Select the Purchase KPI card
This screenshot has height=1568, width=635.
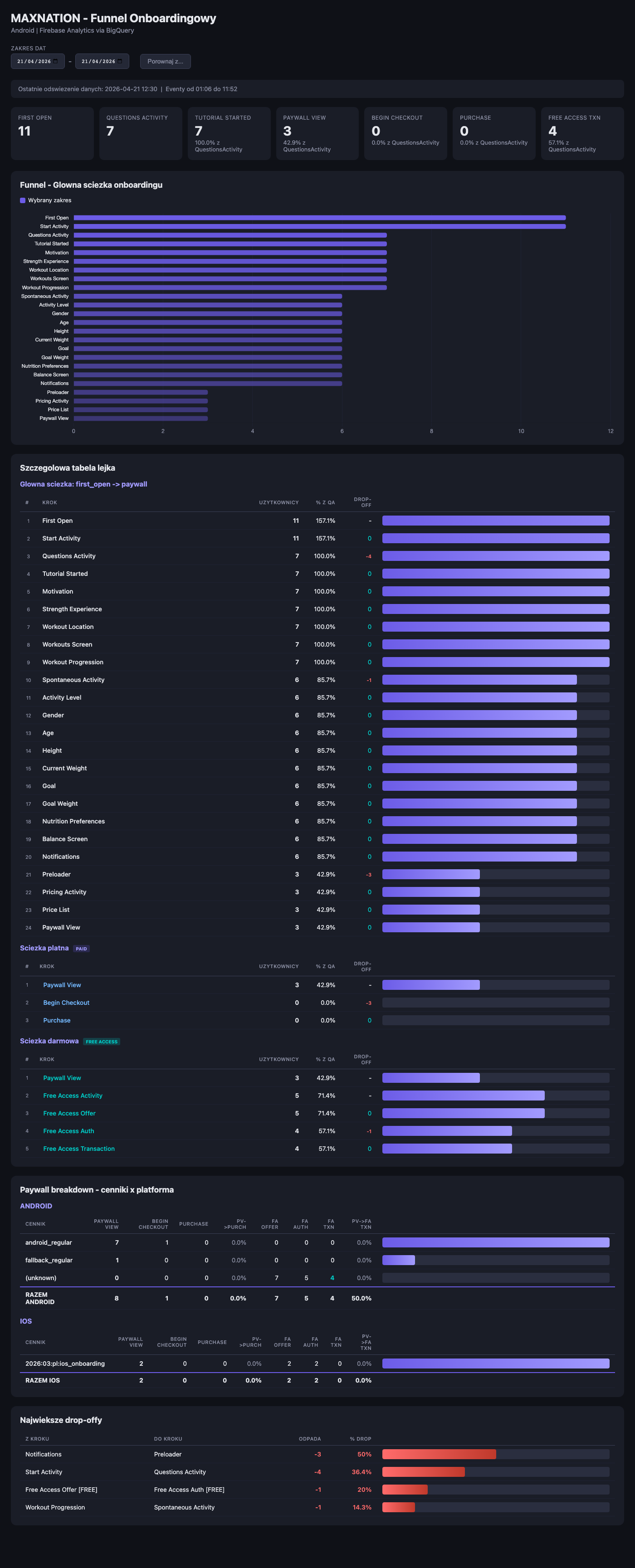pos(494,133)
